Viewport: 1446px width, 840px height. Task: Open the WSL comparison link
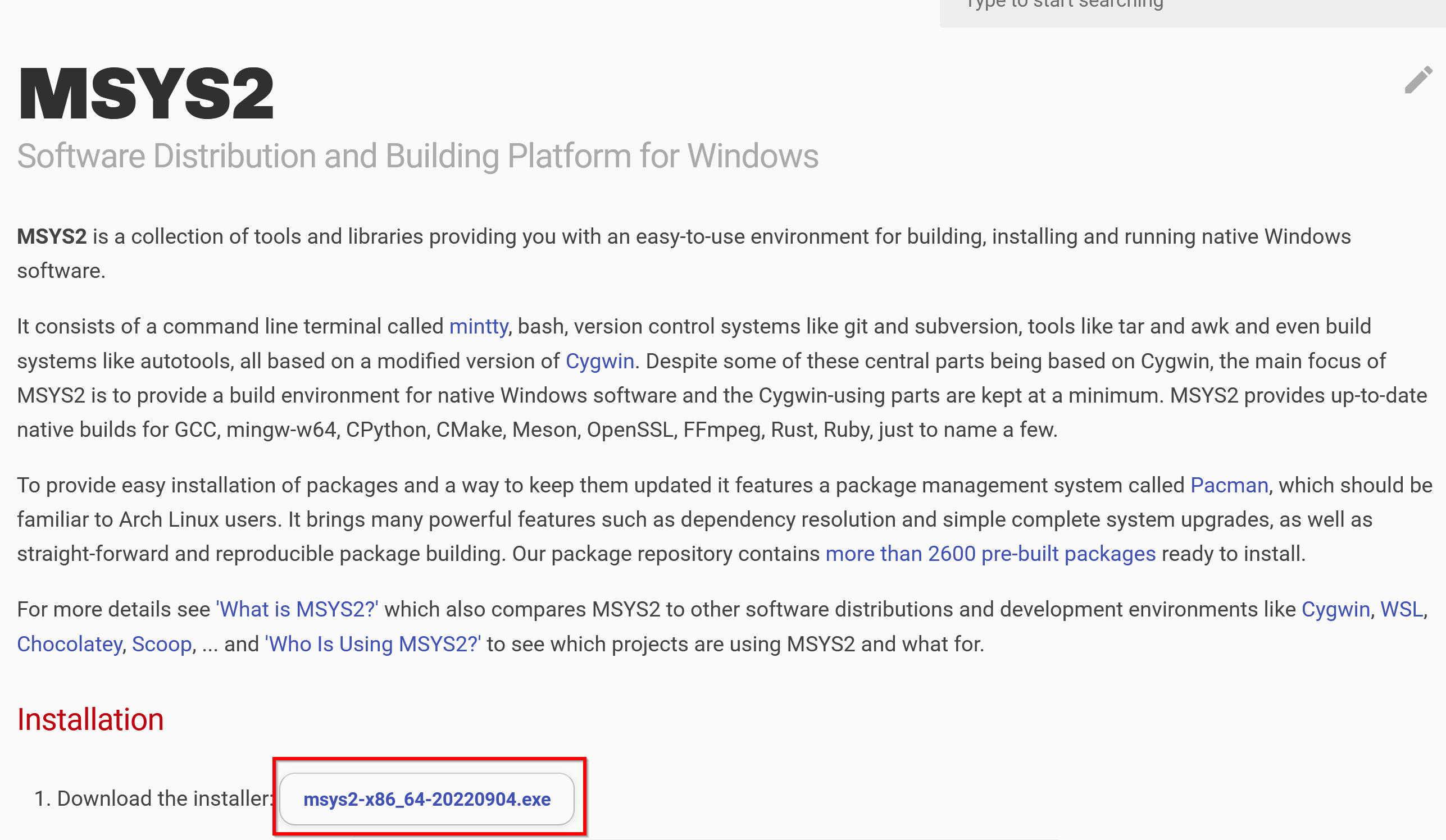coord(1401,609)
